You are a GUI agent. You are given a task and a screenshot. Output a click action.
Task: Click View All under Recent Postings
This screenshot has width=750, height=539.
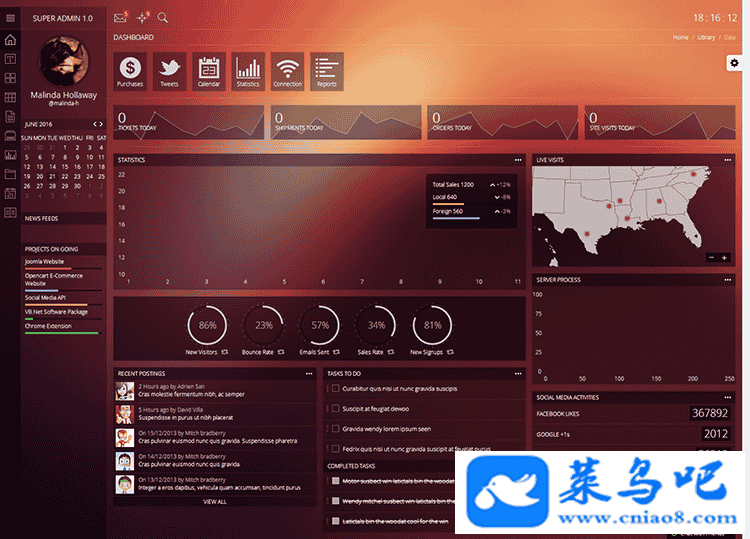pos(215,502)
